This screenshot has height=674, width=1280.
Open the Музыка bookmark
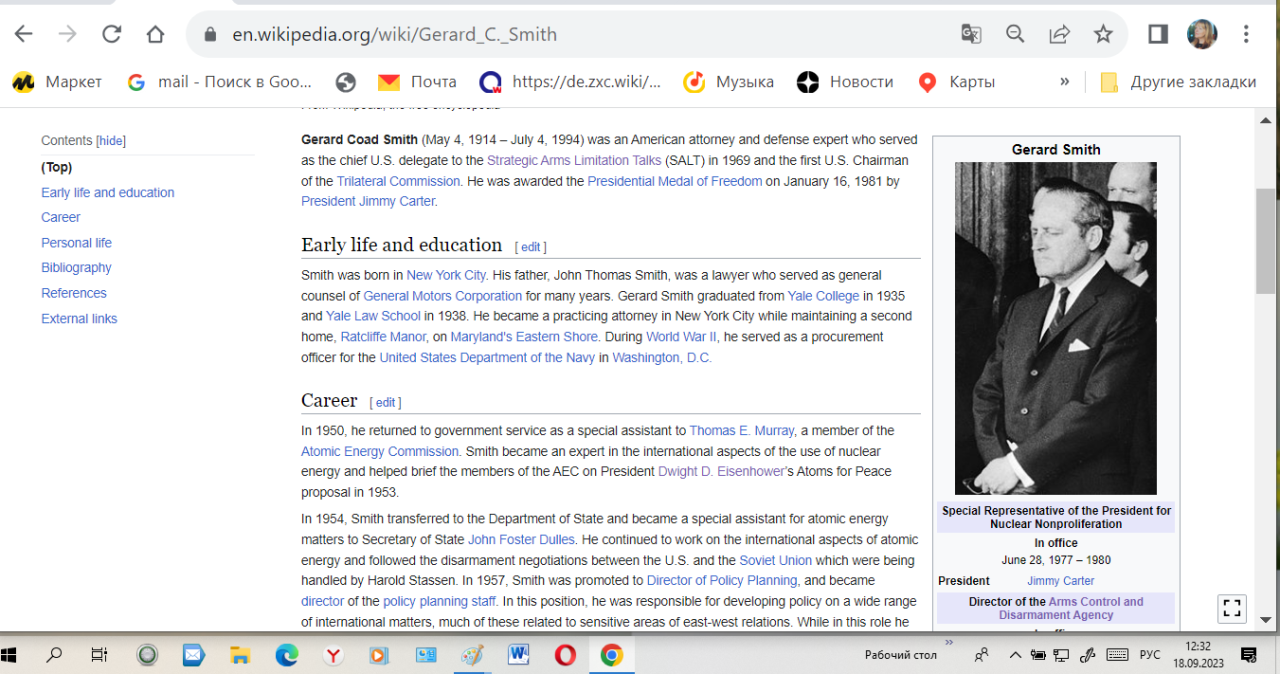(728, 82)
